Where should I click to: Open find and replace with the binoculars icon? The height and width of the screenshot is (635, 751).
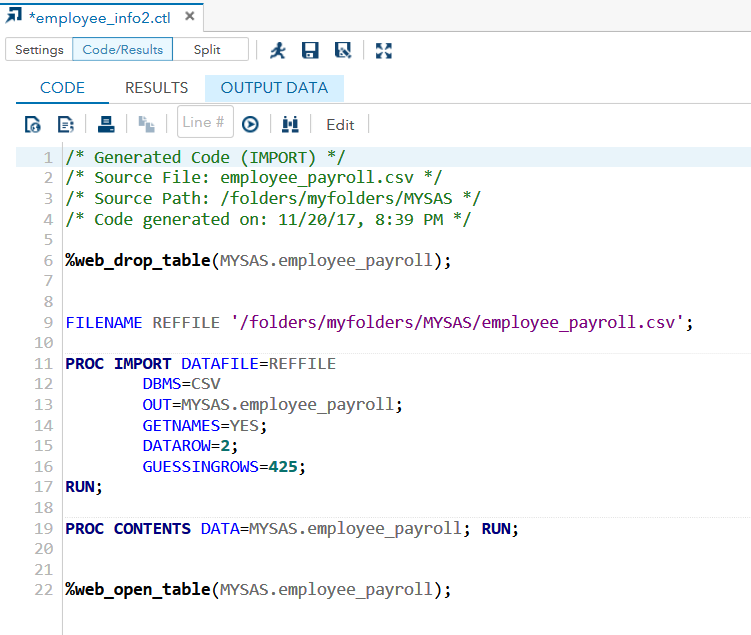tap(291, 124)
